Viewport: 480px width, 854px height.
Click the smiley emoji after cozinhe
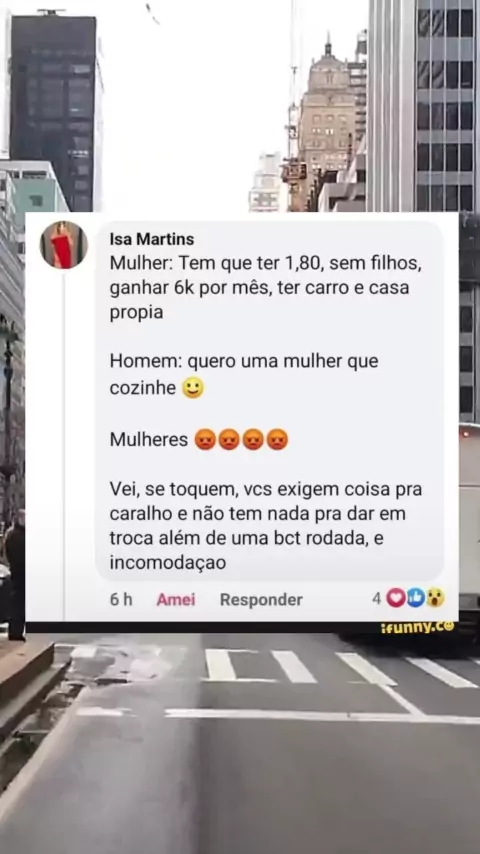[x=193, y=388]
